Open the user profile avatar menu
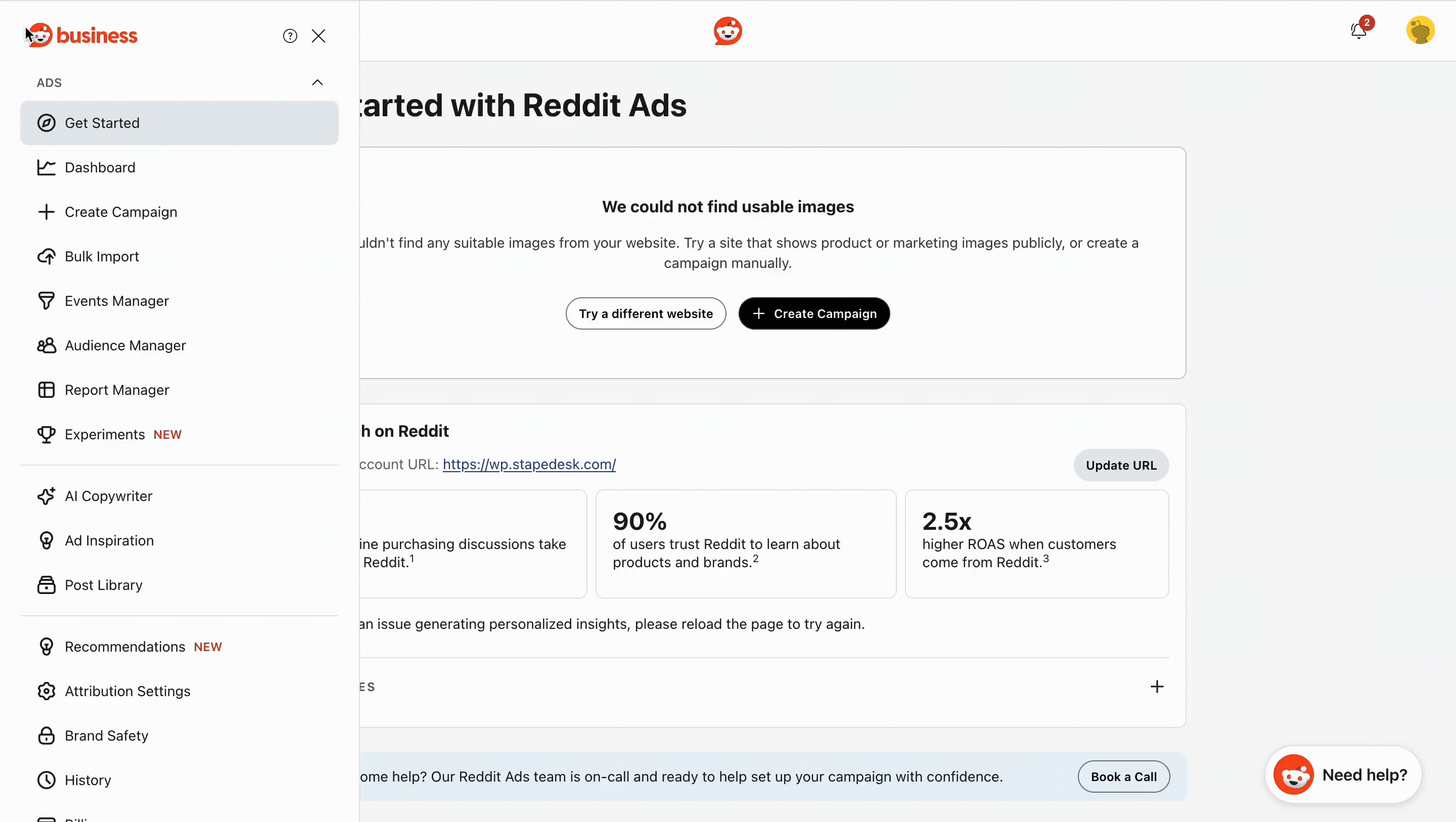This screenshot has width=1456, height=822. click(1420, 30)
